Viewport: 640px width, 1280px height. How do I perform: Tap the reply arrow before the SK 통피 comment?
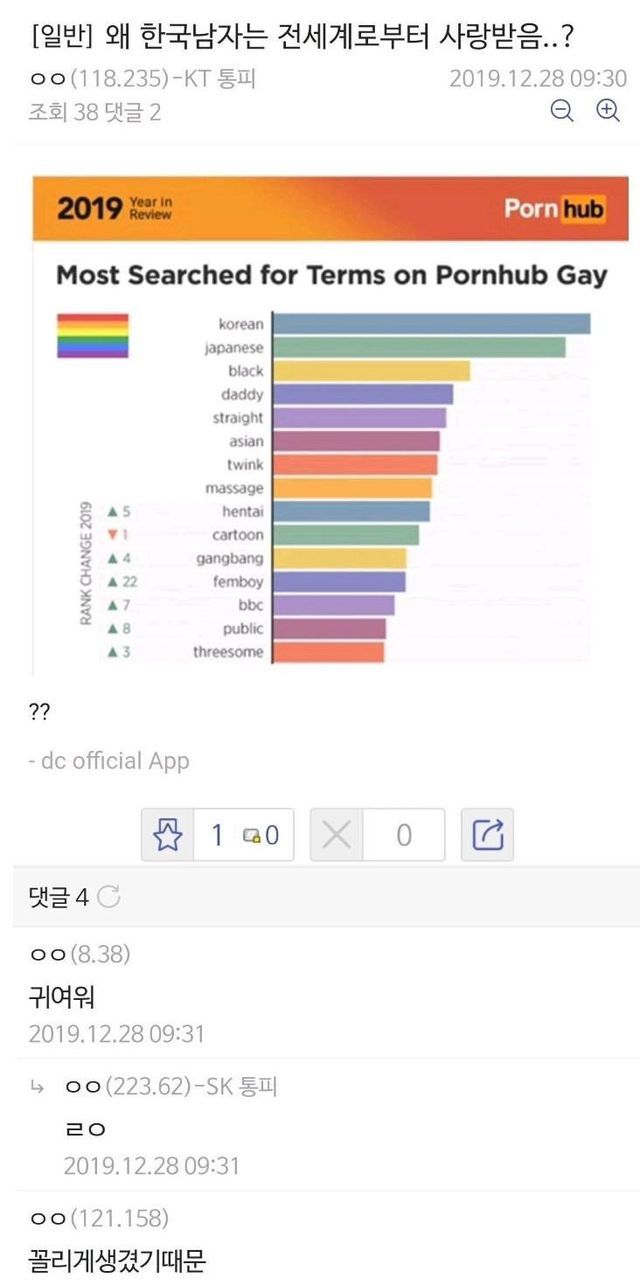[37, 1087]
